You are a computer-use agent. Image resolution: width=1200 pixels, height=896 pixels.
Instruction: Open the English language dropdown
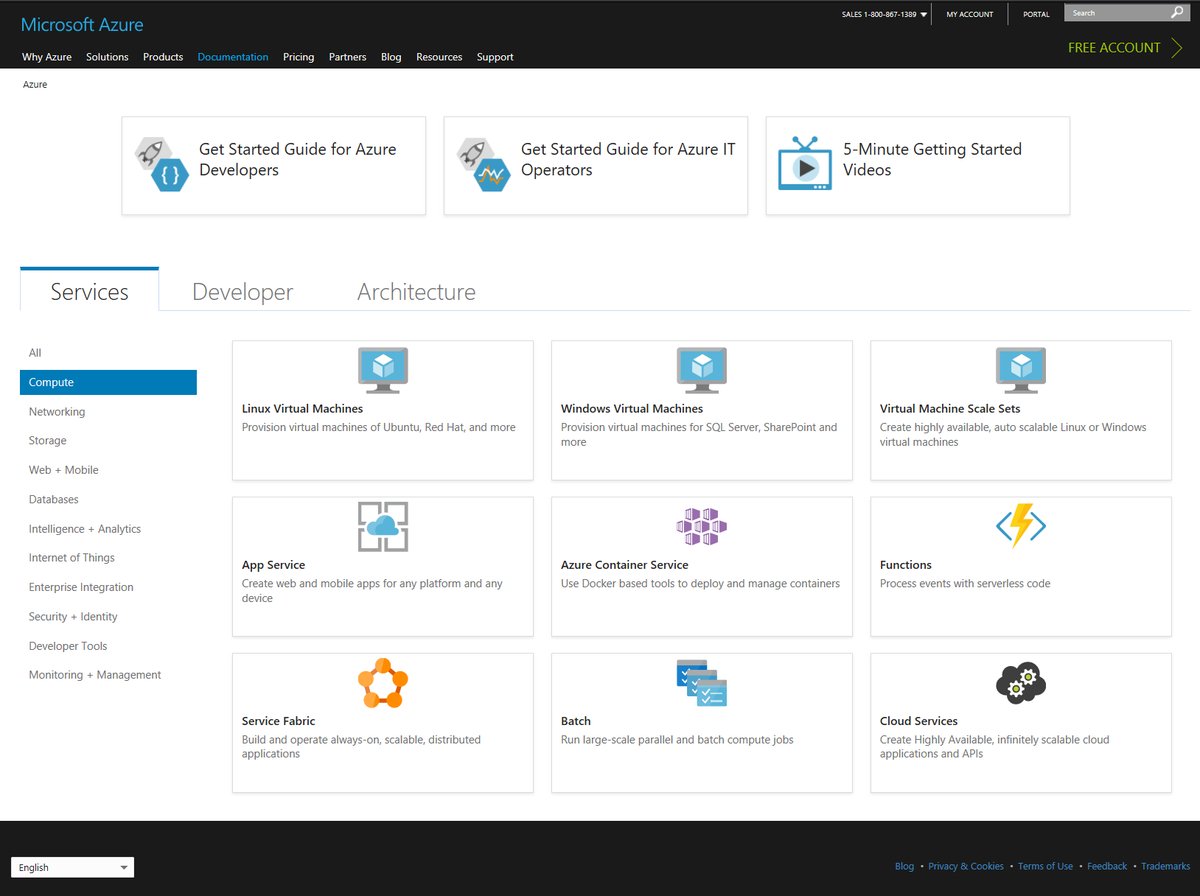[72, 867]
